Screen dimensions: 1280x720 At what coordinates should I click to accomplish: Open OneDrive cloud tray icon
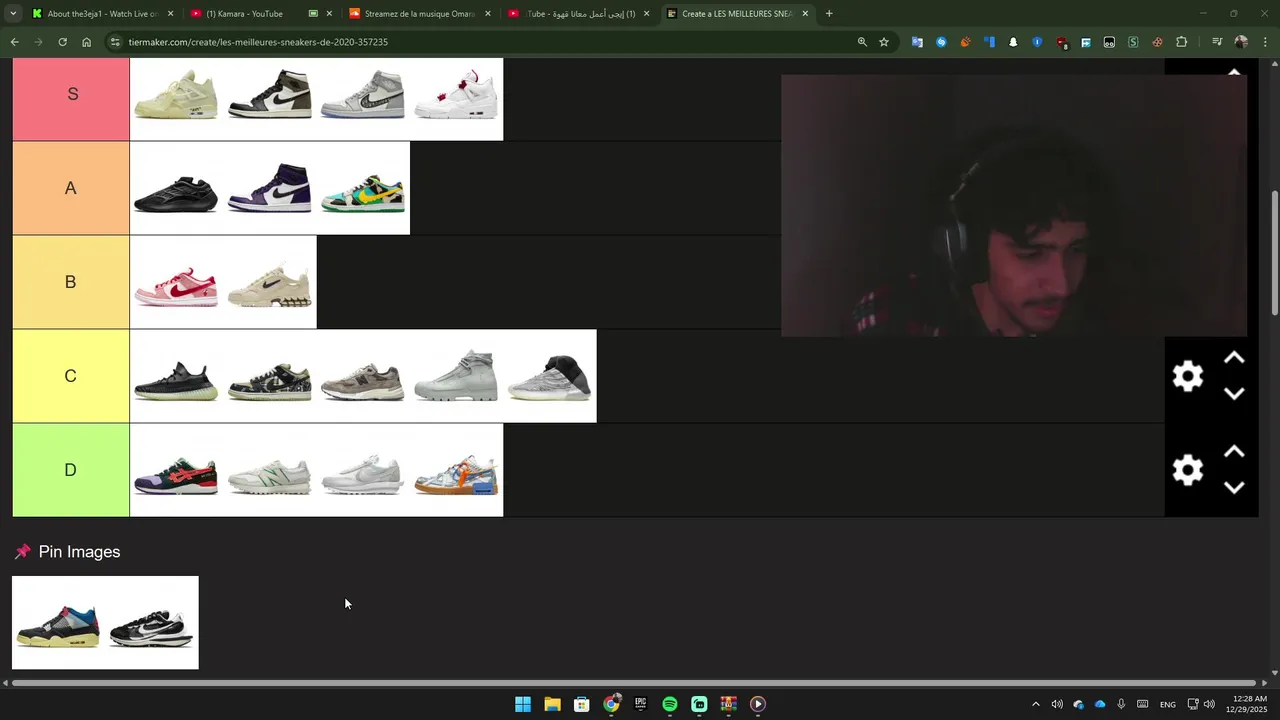point(1100,704)
